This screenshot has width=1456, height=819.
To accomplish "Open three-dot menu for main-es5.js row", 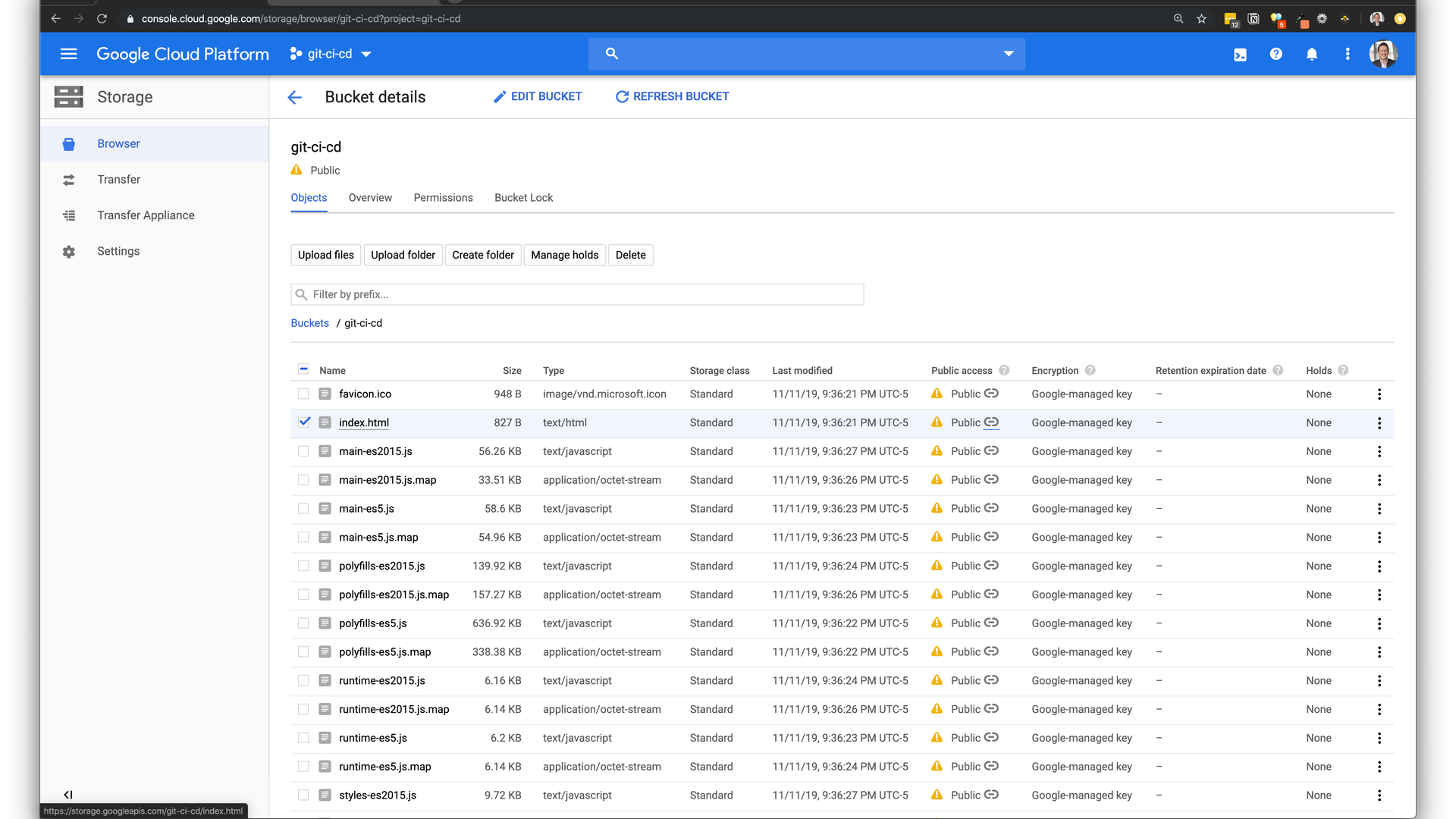I will (1379, 509).
